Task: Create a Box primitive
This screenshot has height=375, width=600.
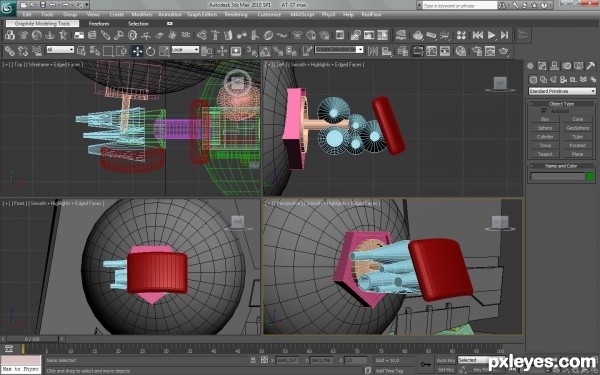Action: [545, 119]
